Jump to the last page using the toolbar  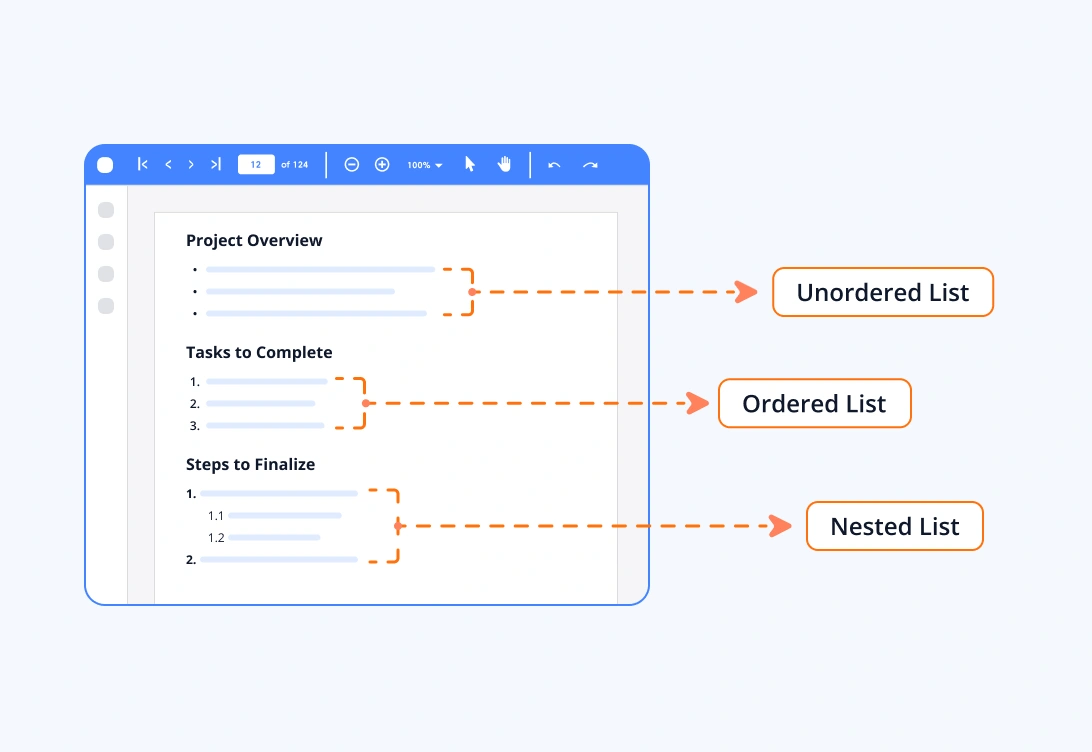click(215, 164)
